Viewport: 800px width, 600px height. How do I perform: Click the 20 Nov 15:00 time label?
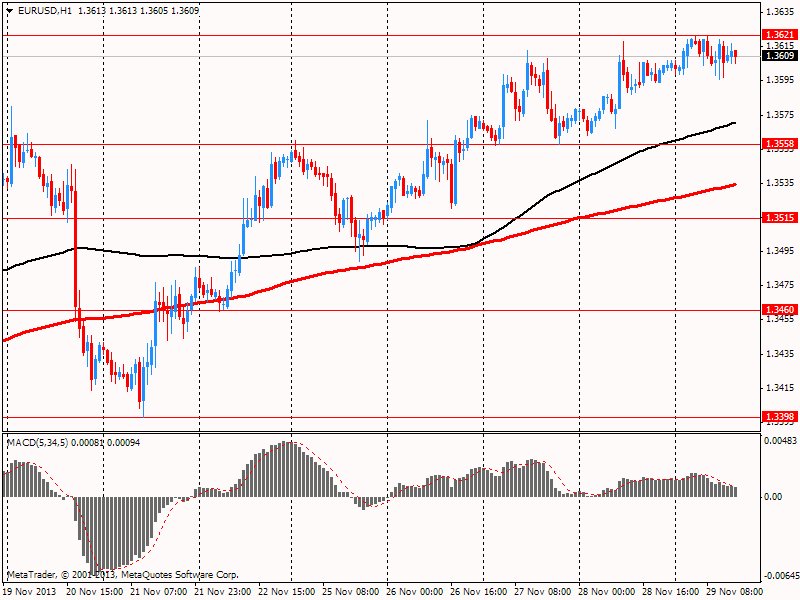95,592
